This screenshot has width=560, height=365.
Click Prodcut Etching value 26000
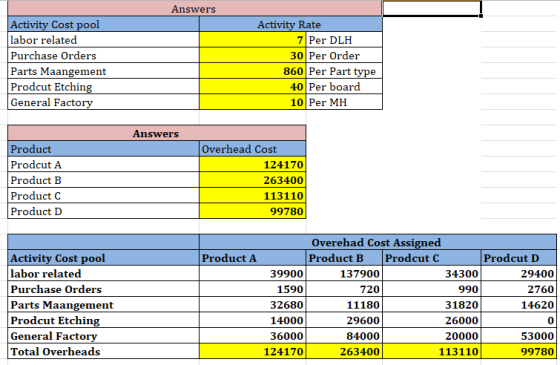click(x=431, y=320)
